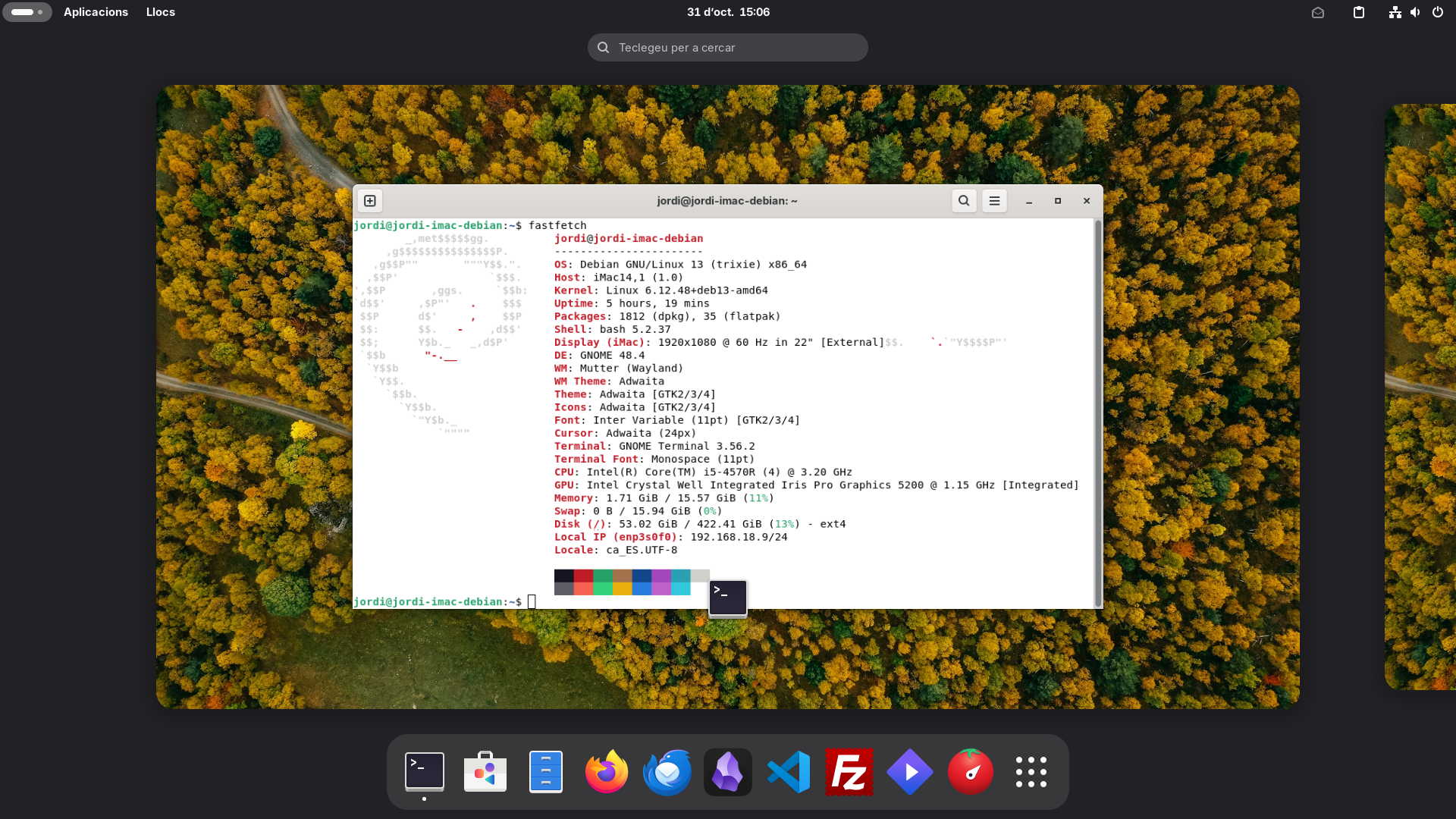This screenshot has width=1456, height=819.
Task: Open the terminal hamburger menu
Action: [x=994, y=201]
